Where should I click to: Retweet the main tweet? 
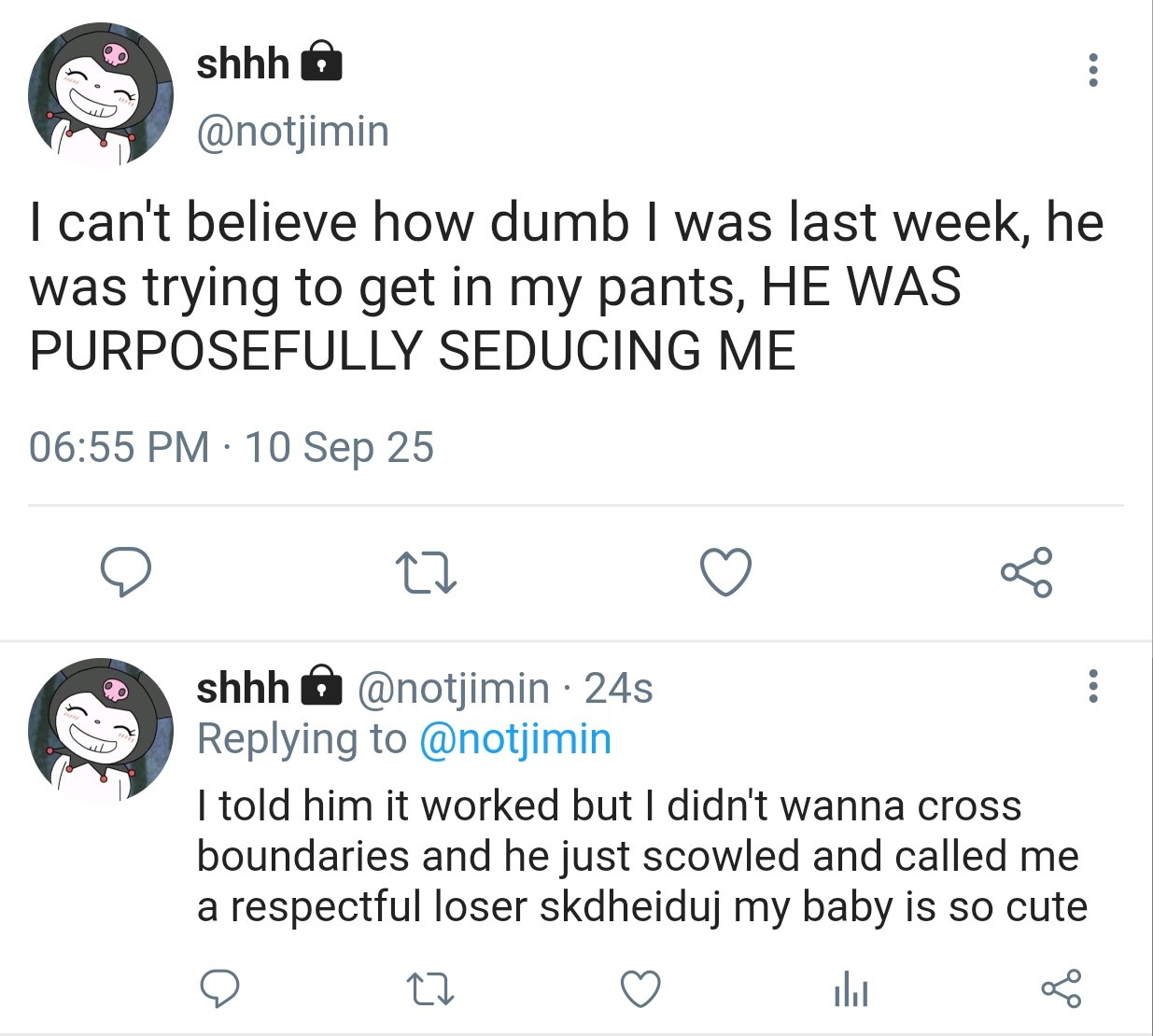pos(426,572)
